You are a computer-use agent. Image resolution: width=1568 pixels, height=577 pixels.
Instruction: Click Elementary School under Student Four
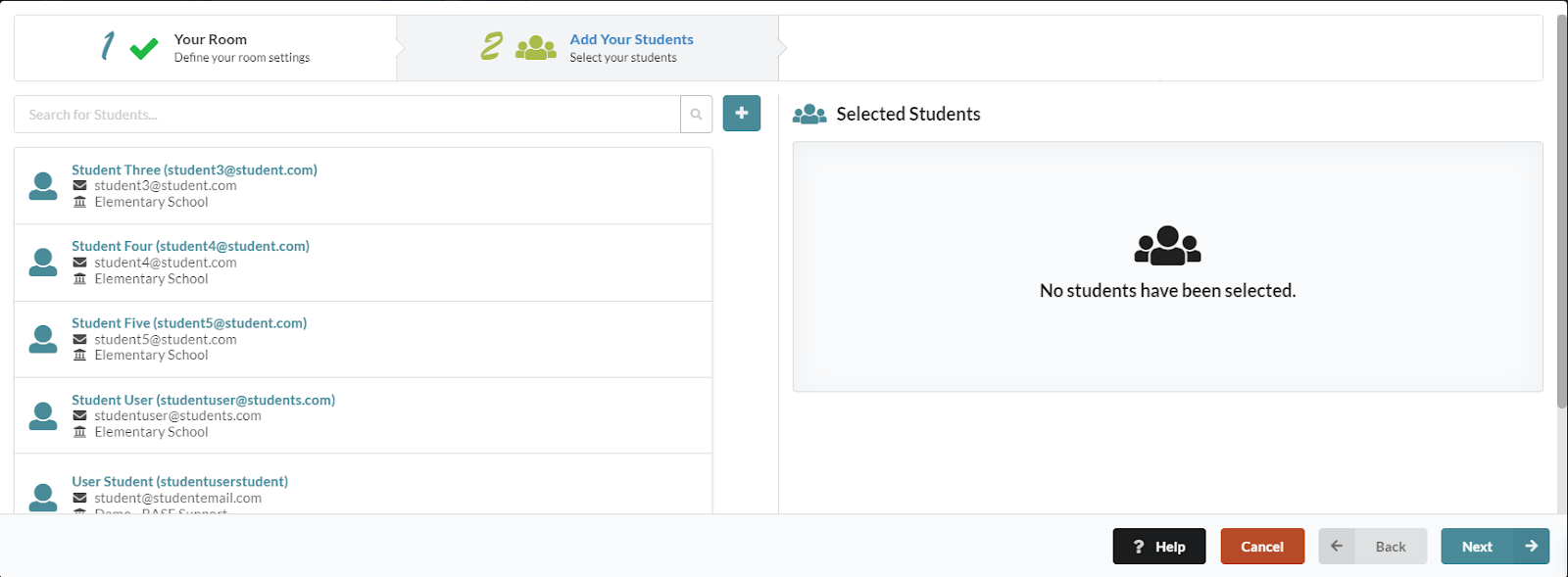151,279
